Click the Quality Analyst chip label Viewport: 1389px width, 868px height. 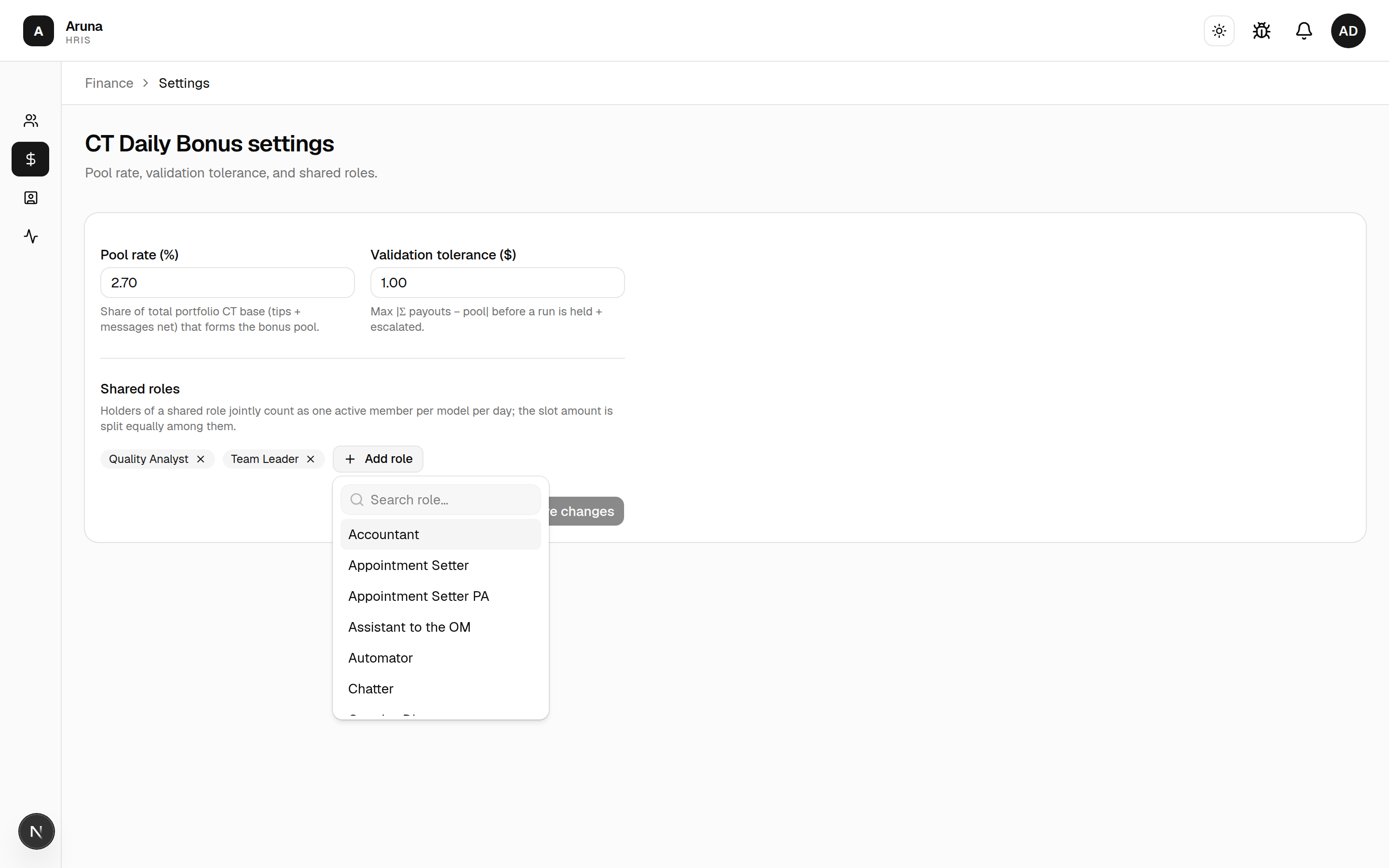point(149,459)
